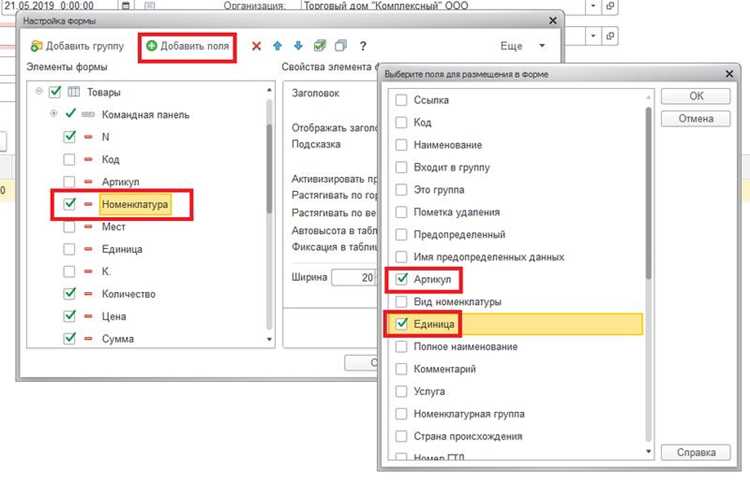Check the Код element in form tree

point(69,159)
